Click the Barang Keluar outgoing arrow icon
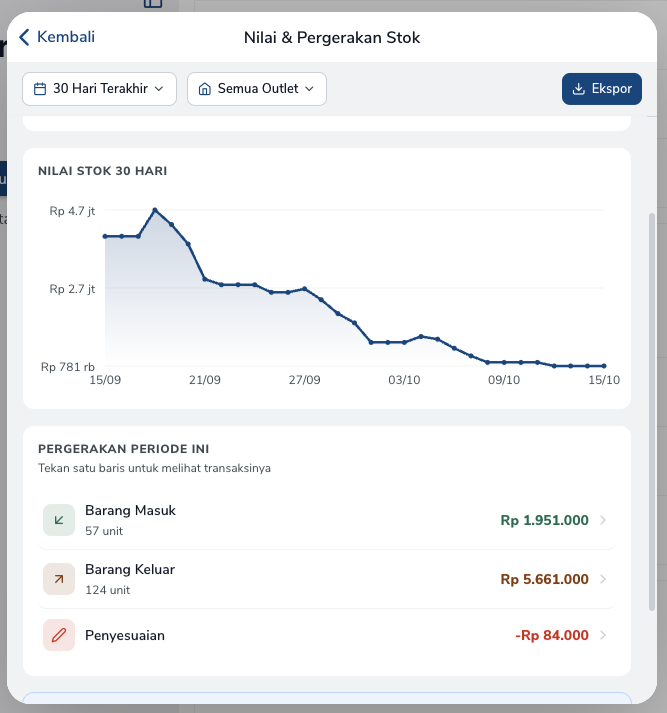 pos(59,579)
